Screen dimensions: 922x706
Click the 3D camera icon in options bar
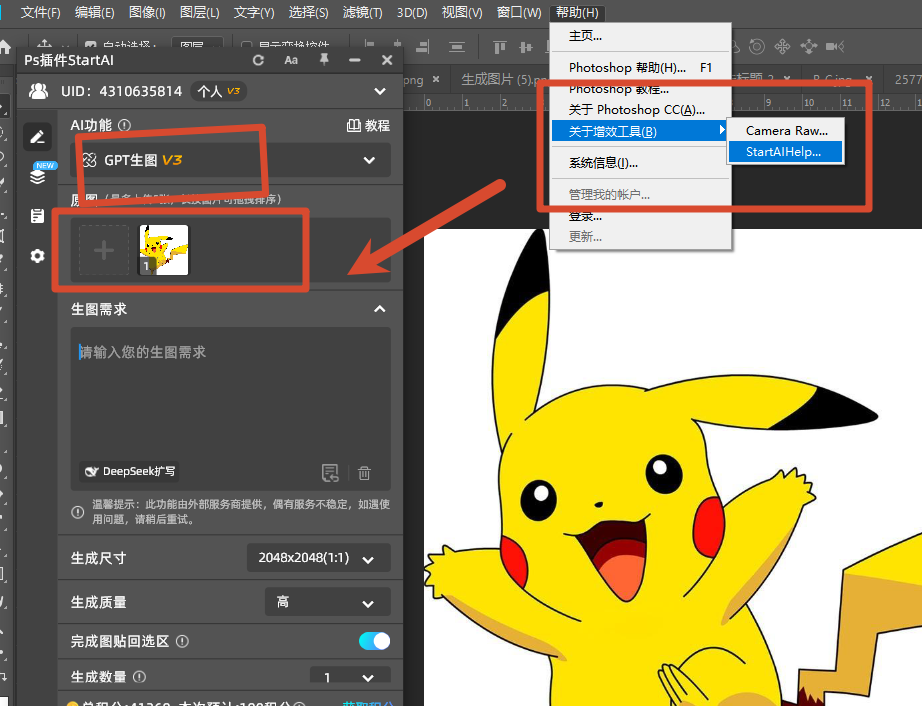point(835,46)
